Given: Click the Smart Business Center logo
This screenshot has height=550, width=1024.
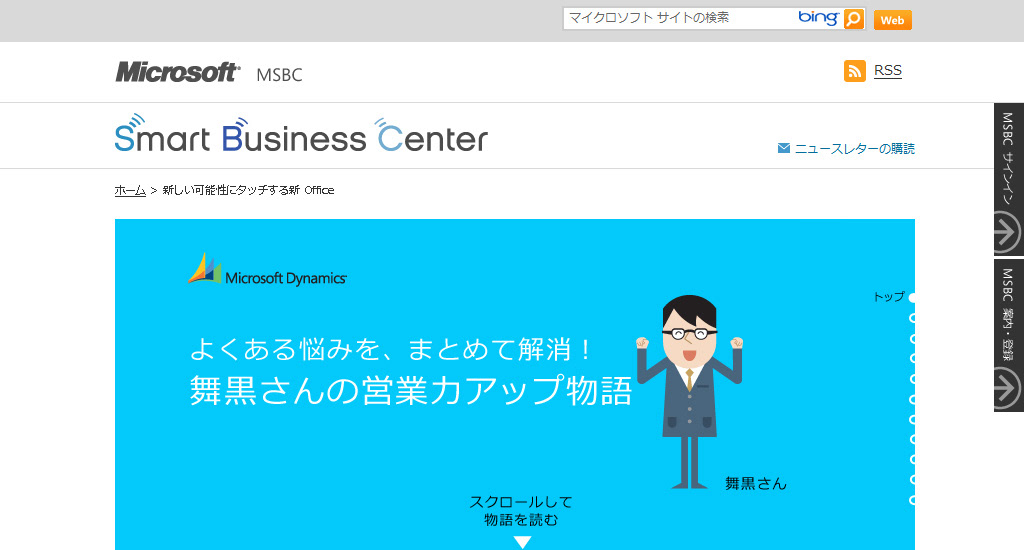Looking at the screenshot, I should (301, 134).
